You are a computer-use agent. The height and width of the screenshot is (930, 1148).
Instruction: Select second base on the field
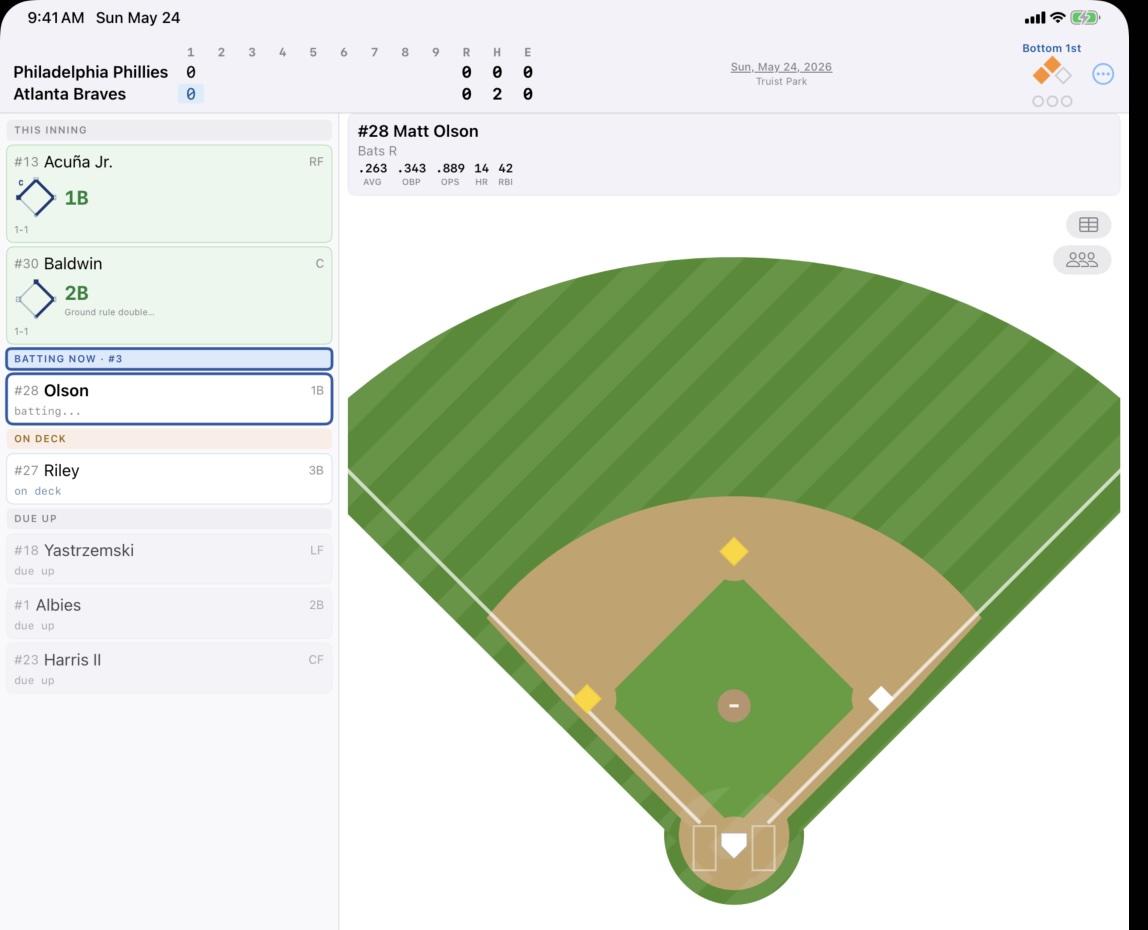(734, 551)
